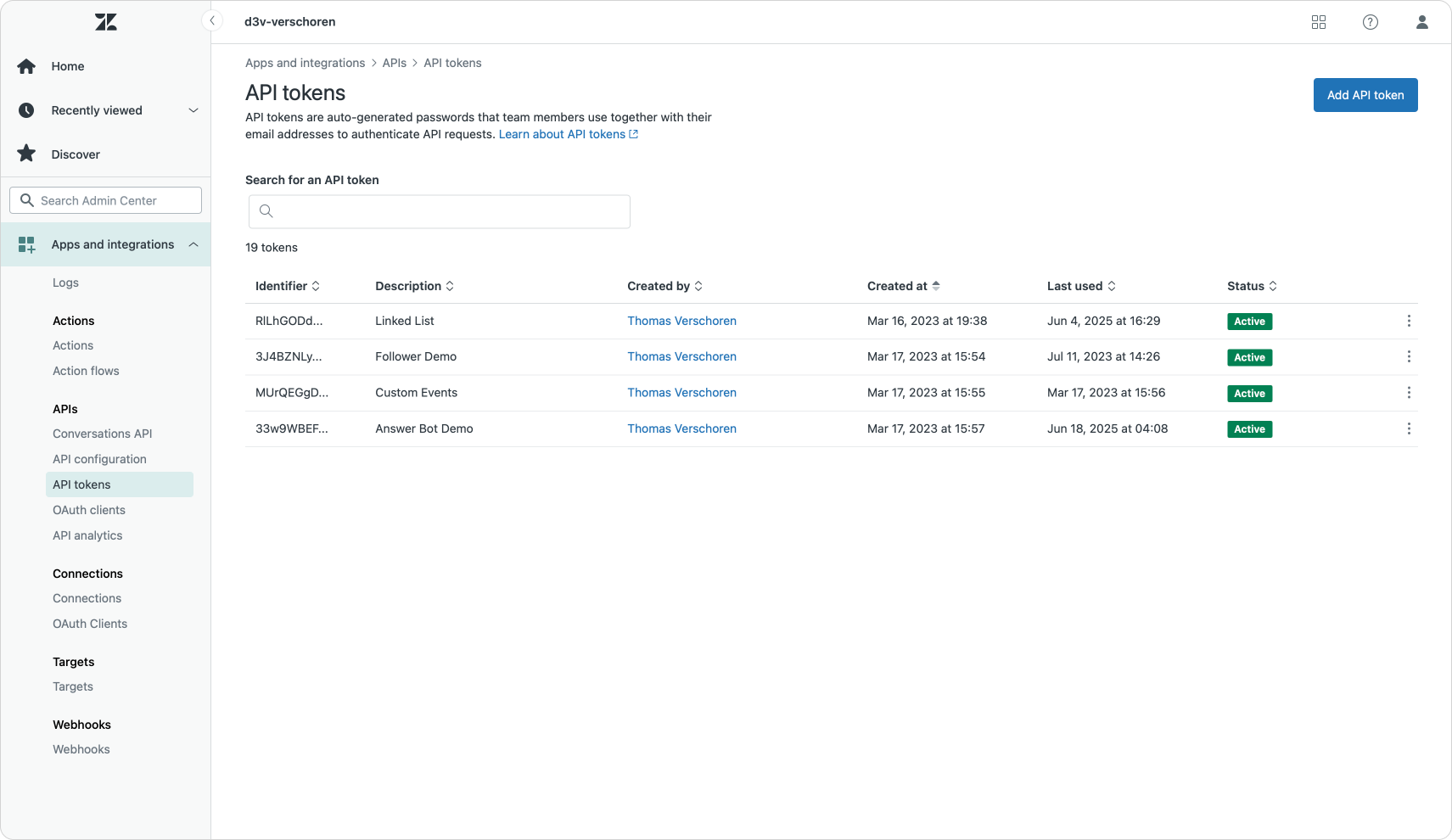Sort table by Status column
The height and width of the screenshot is (840, 1452).
[x=1253, y=286]
